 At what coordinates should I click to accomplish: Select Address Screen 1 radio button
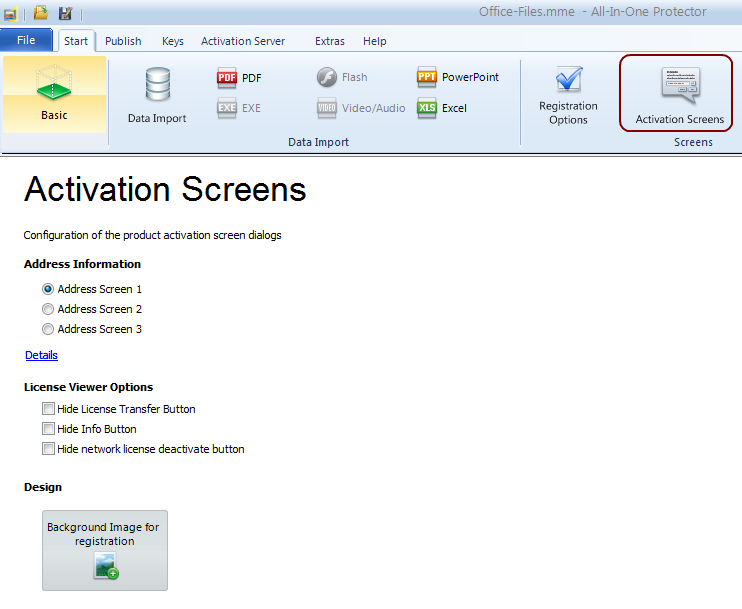click(x=48, y=289)
